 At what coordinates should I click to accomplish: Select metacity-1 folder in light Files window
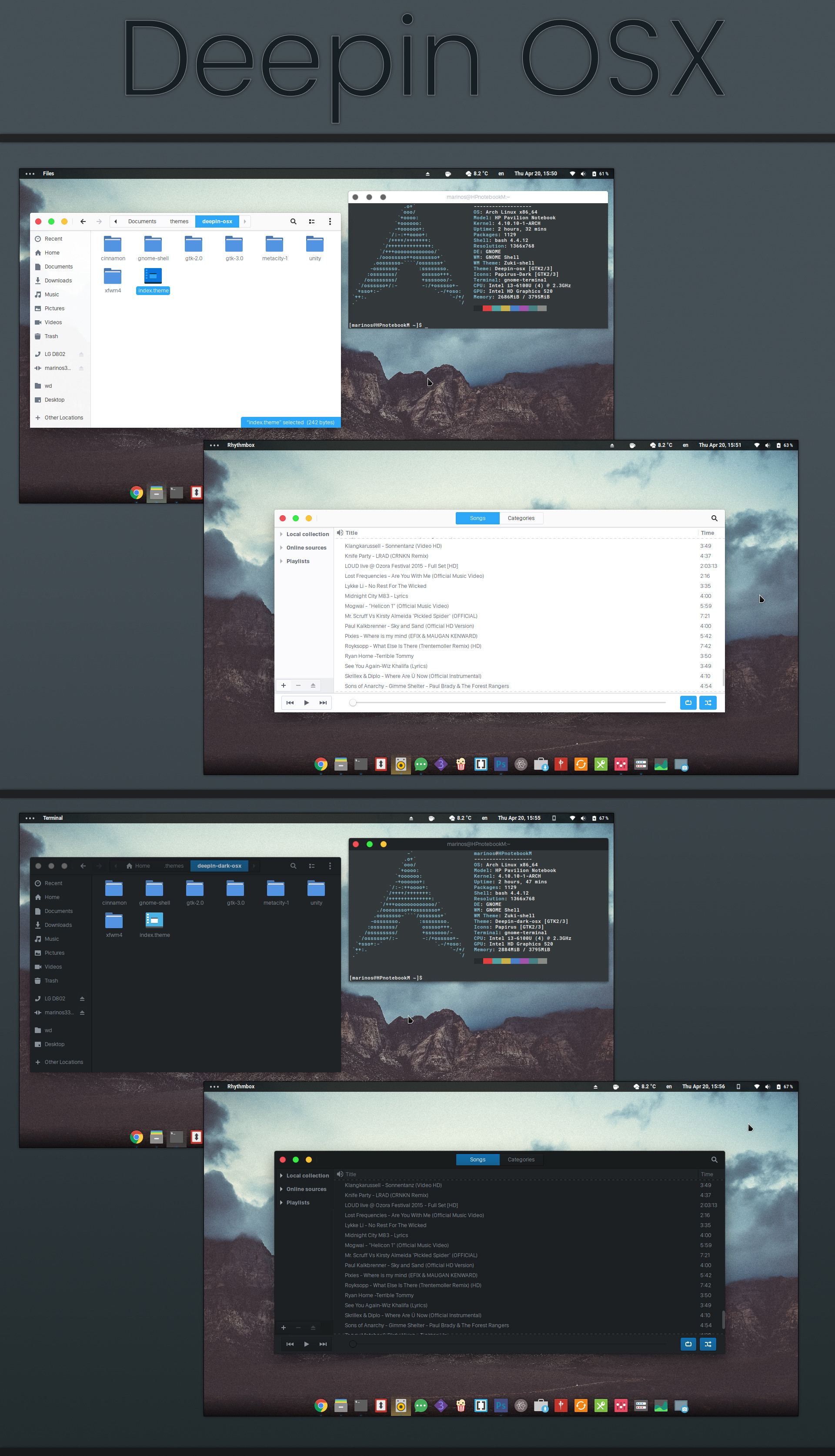click(275, 248)
